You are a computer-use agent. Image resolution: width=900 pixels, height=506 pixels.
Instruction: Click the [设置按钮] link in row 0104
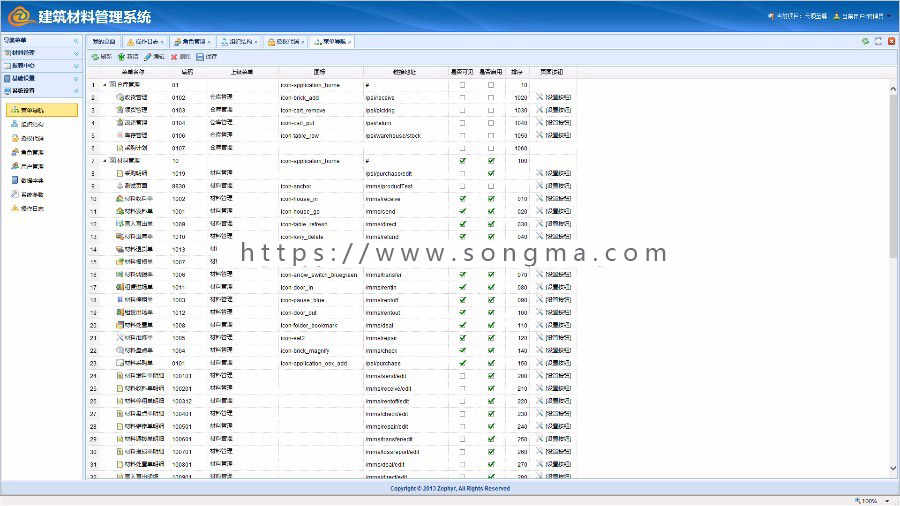558,123
